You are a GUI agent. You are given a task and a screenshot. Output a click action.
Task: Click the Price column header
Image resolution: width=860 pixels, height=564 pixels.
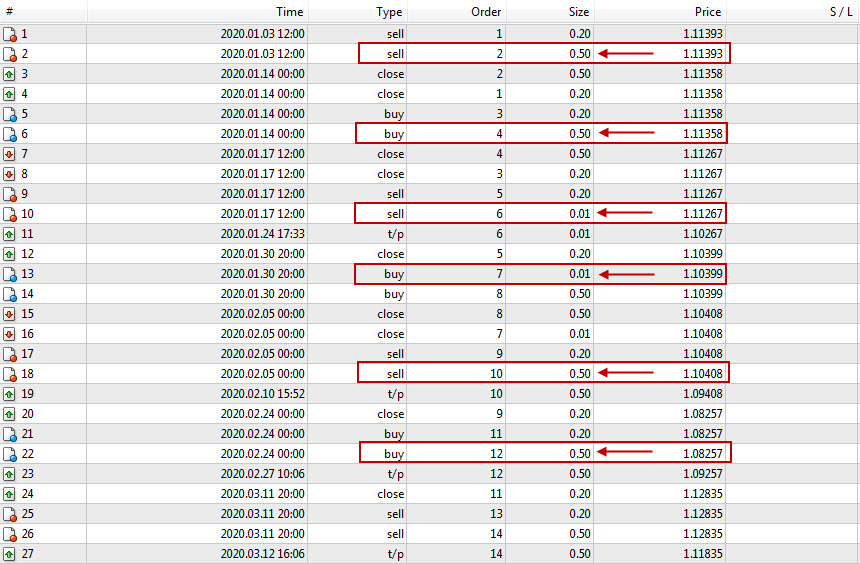708,12
